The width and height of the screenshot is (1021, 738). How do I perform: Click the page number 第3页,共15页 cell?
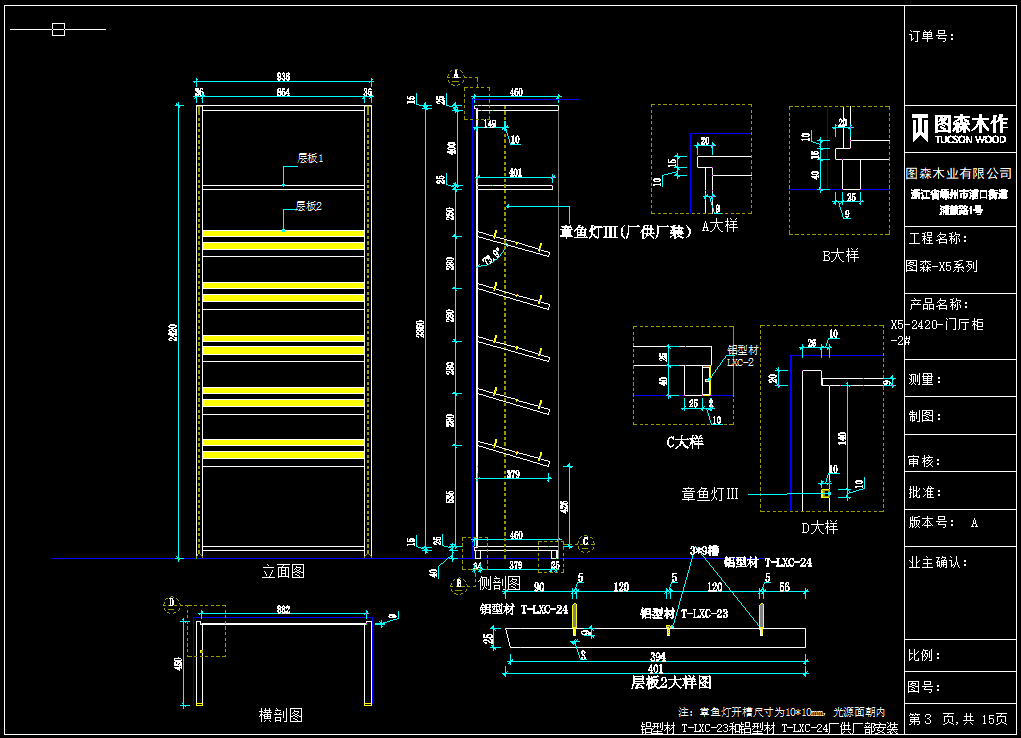[958, 719]
